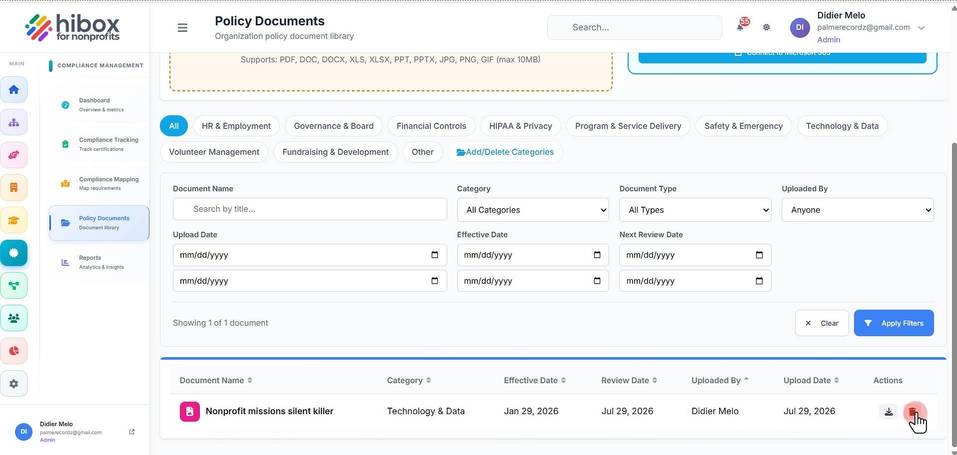This screenshot has height=455, width=957.
Task: Open the notifications bell icon
Action: 742,26
